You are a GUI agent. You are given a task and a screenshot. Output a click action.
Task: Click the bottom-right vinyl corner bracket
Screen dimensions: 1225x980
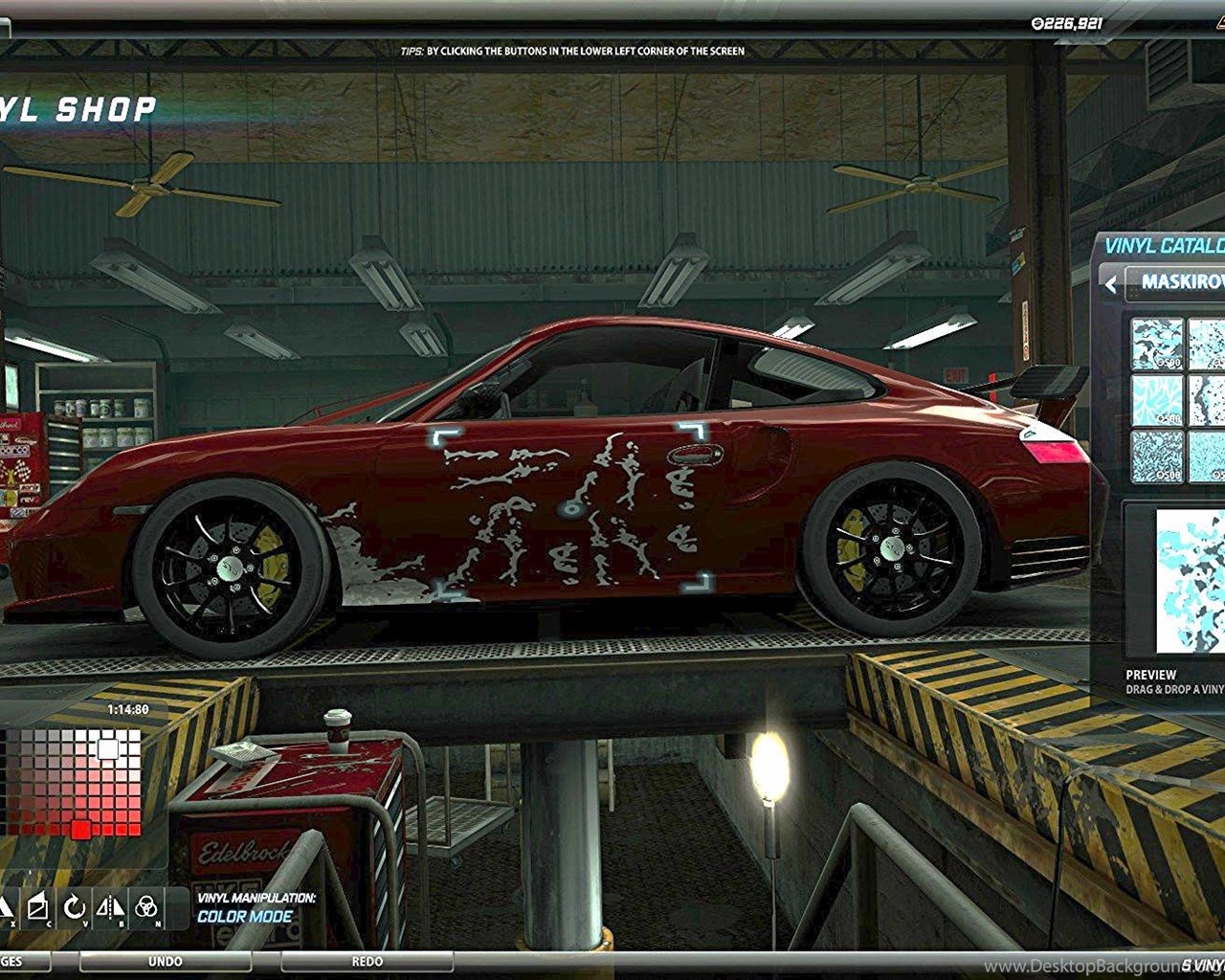click(x=701, y=581)
